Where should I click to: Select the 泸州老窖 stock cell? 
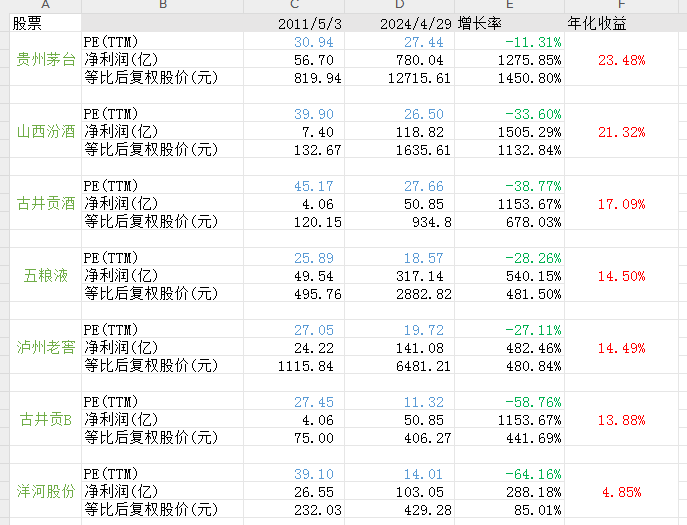[46, 347]
